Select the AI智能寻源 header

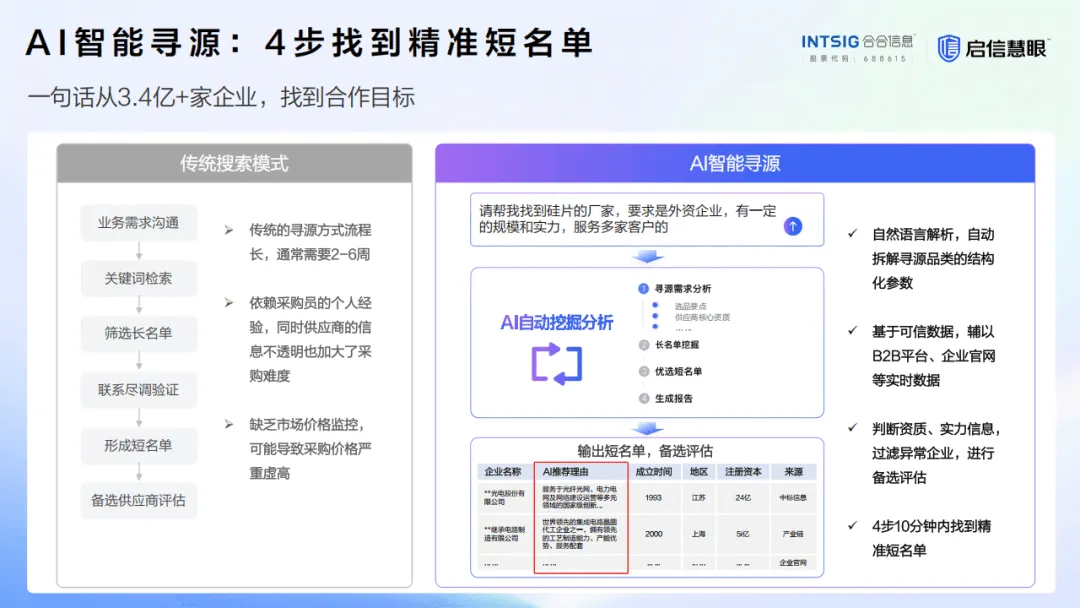735,163
